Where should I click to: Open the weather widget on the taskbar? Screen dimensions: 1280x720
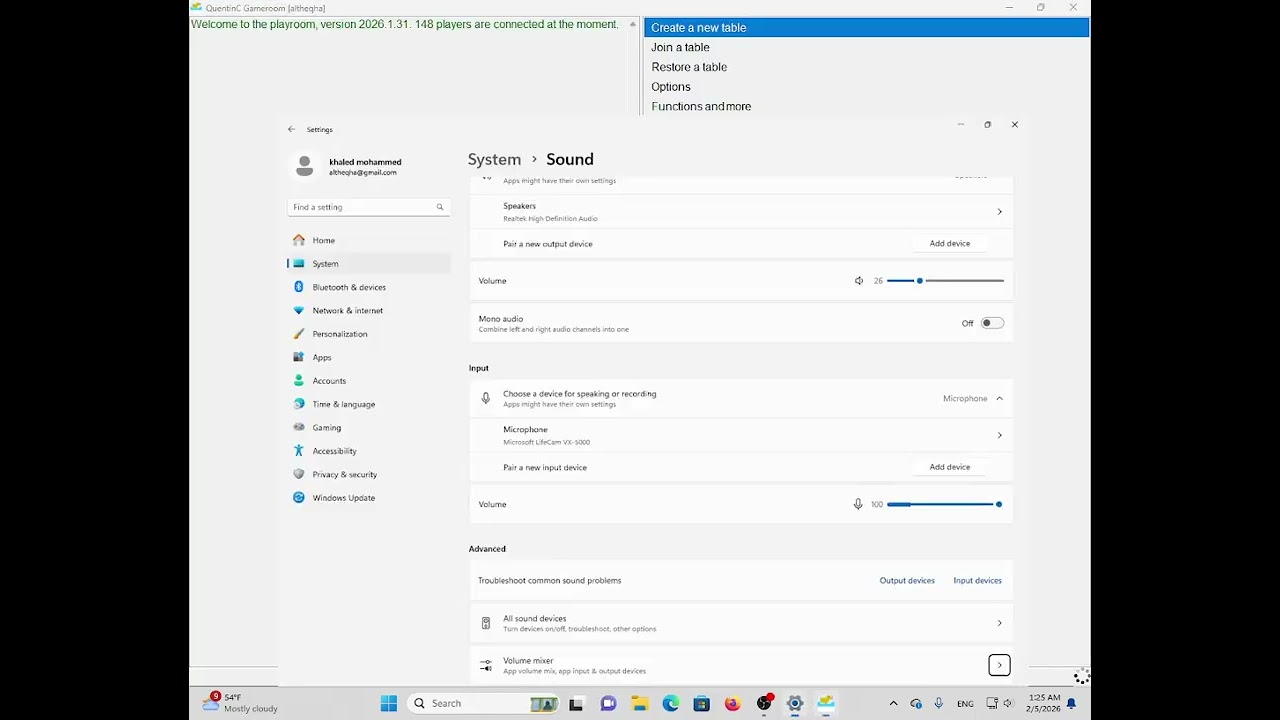[240, 703]
